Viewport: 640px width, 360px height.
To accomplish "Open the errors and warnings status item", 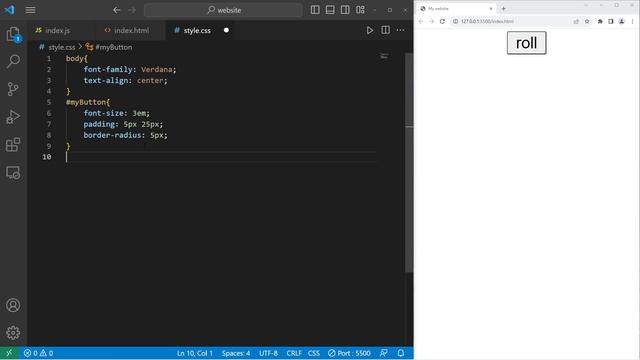I will [x=38, y=353].
